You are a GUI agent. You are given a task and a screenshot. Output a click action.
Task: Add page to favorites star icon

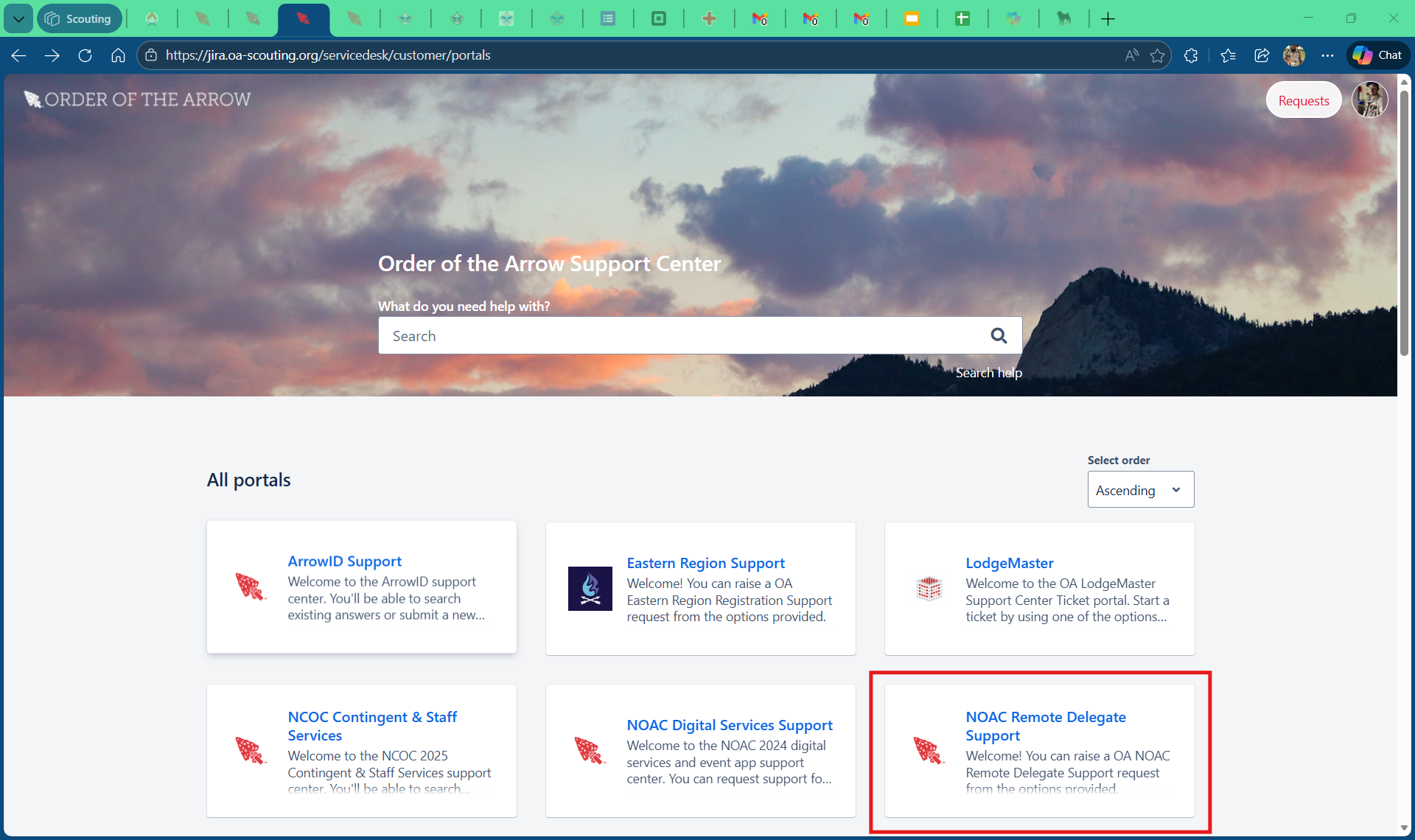1157,55
